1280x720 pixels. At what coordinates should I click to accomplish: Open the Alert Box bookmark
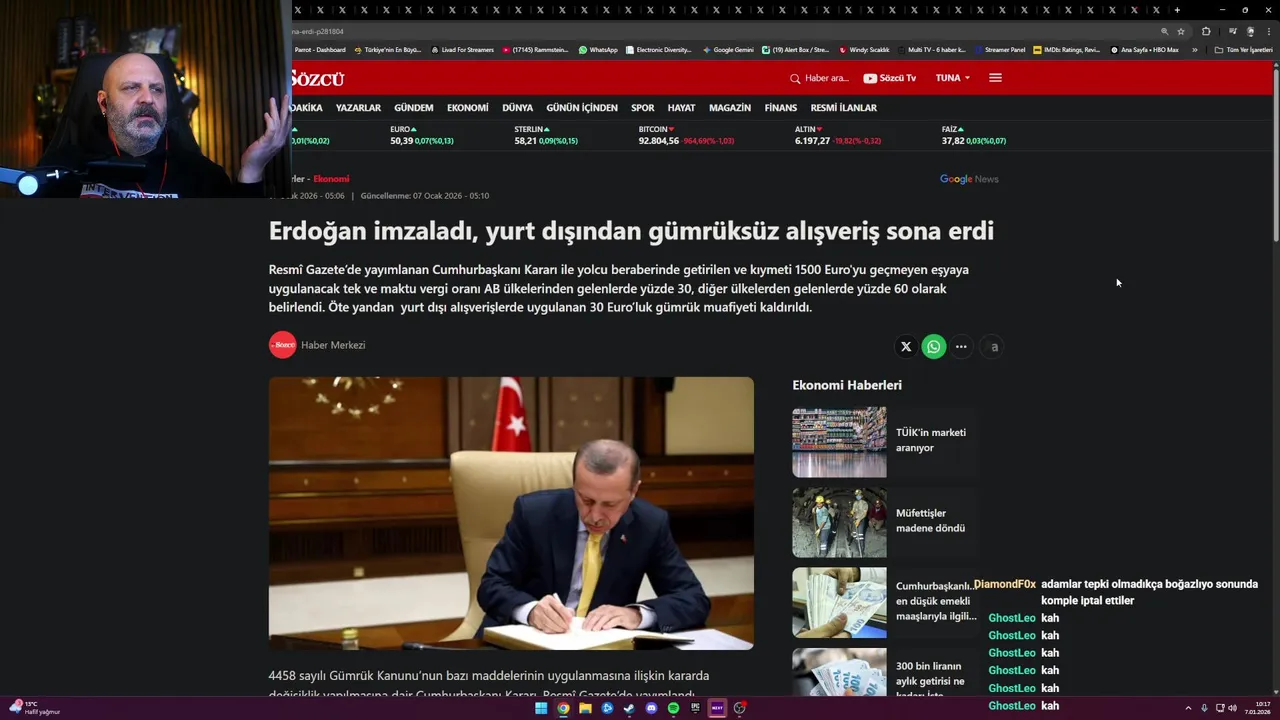pyautogui.click(x=795, y=49)
